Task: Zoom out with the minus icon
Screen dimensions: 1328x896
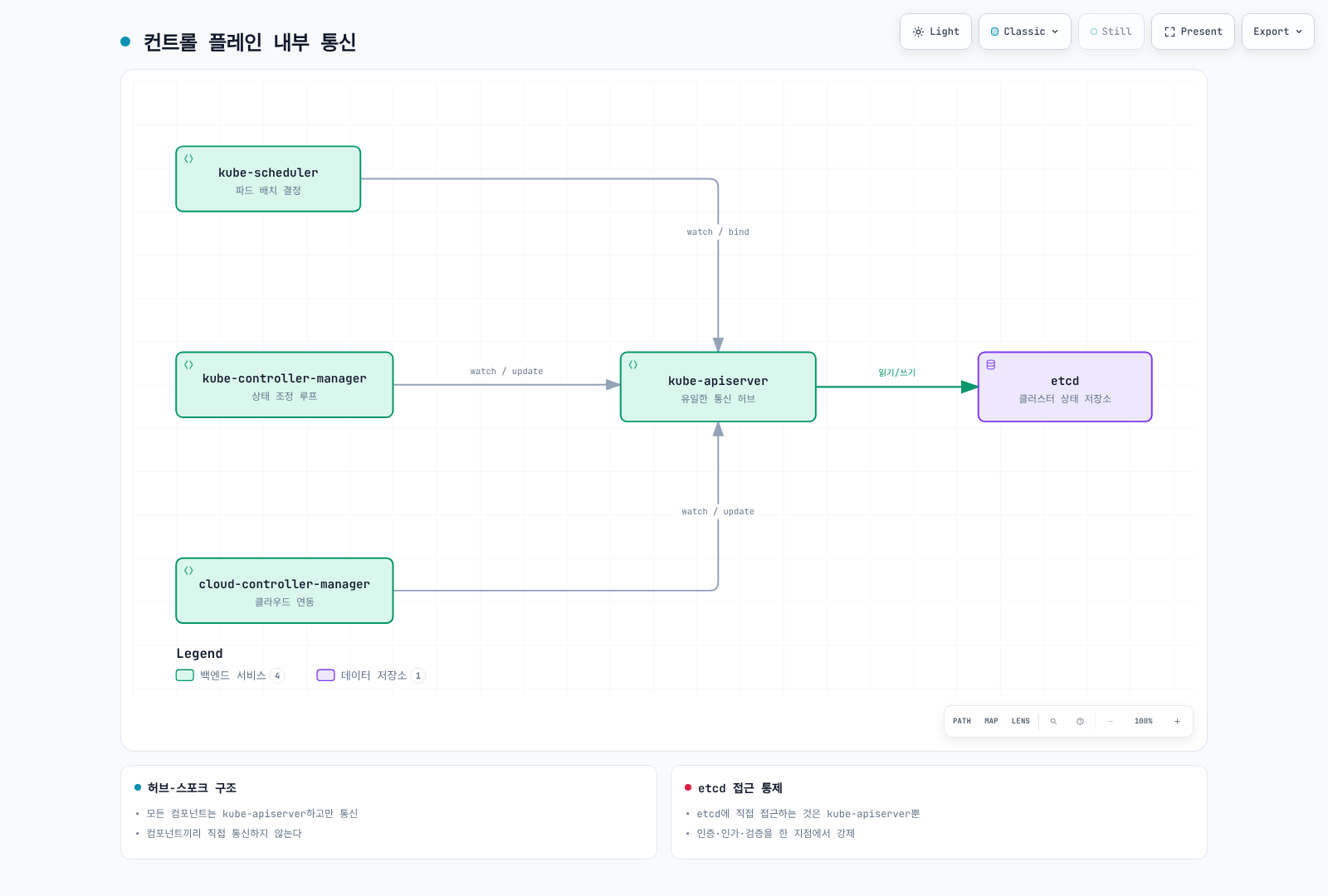Action: 1110,721
